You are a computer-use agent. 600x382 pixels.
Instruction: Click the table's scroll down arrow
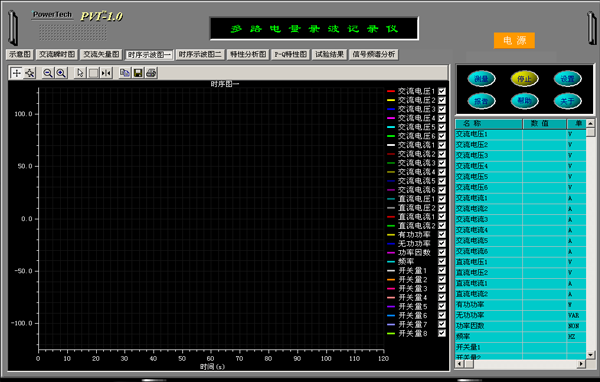coord(590,355)
